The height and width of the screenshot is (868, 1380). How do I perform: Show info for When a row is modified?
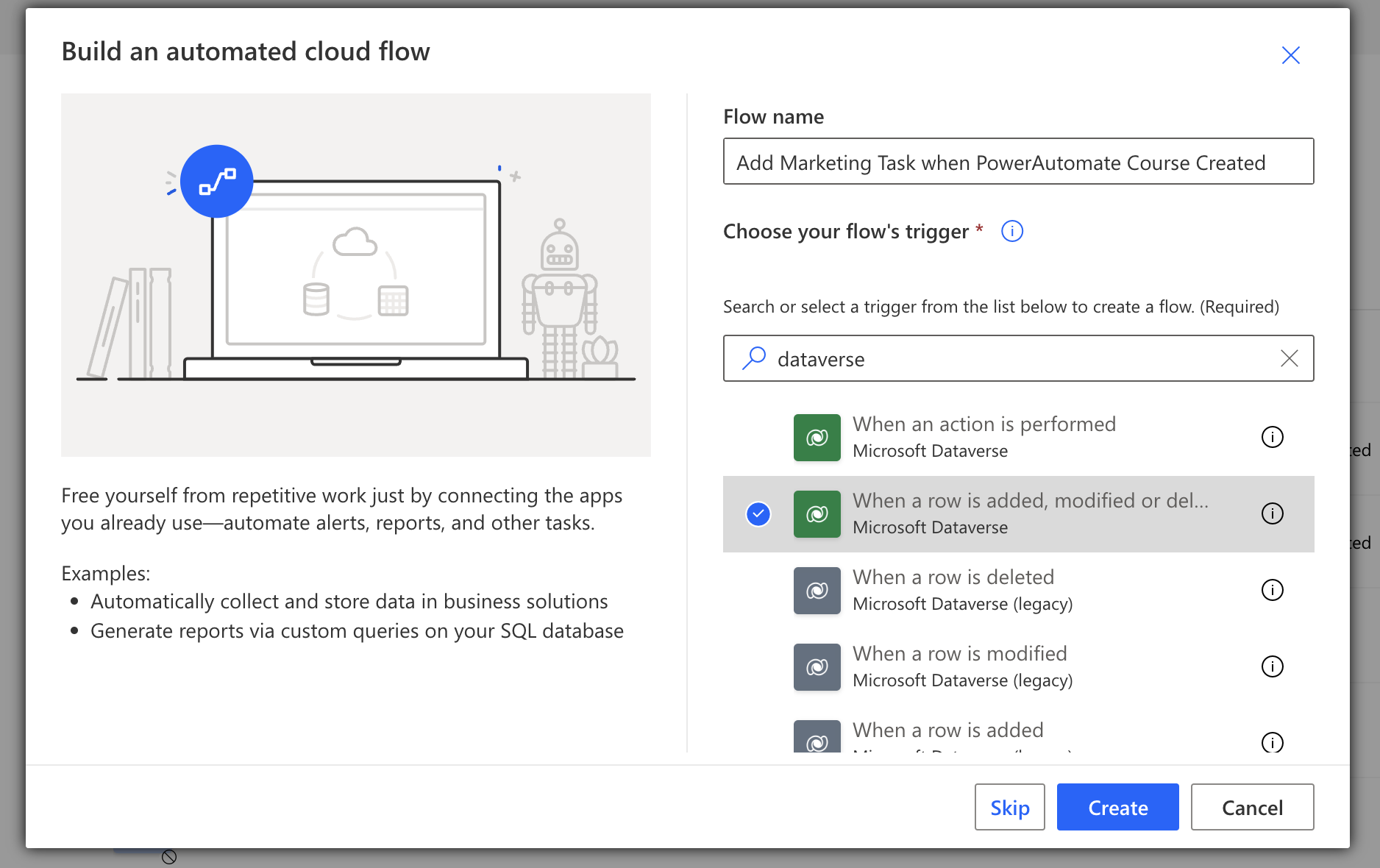(x=1272, y=666)
